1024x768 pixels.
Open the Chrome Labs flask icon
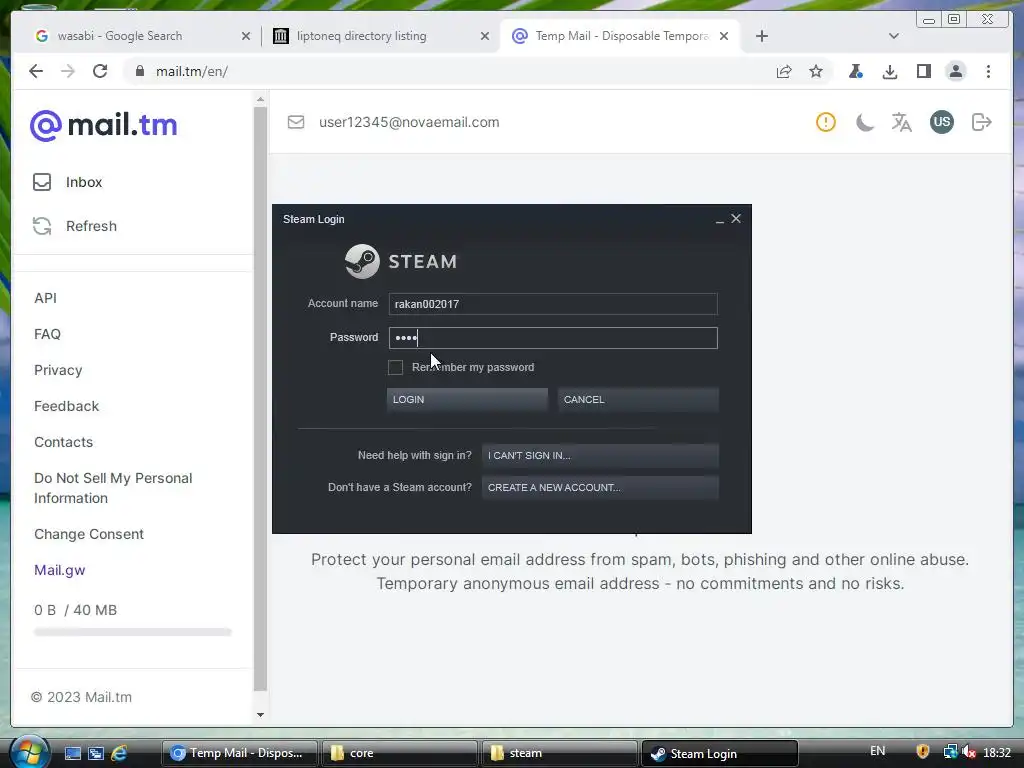click(x=856, y=71)
